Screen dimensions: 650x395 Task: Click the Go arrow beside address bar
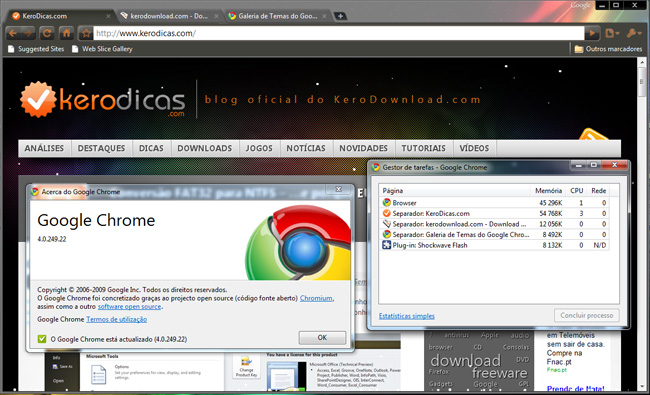(592, 33)
